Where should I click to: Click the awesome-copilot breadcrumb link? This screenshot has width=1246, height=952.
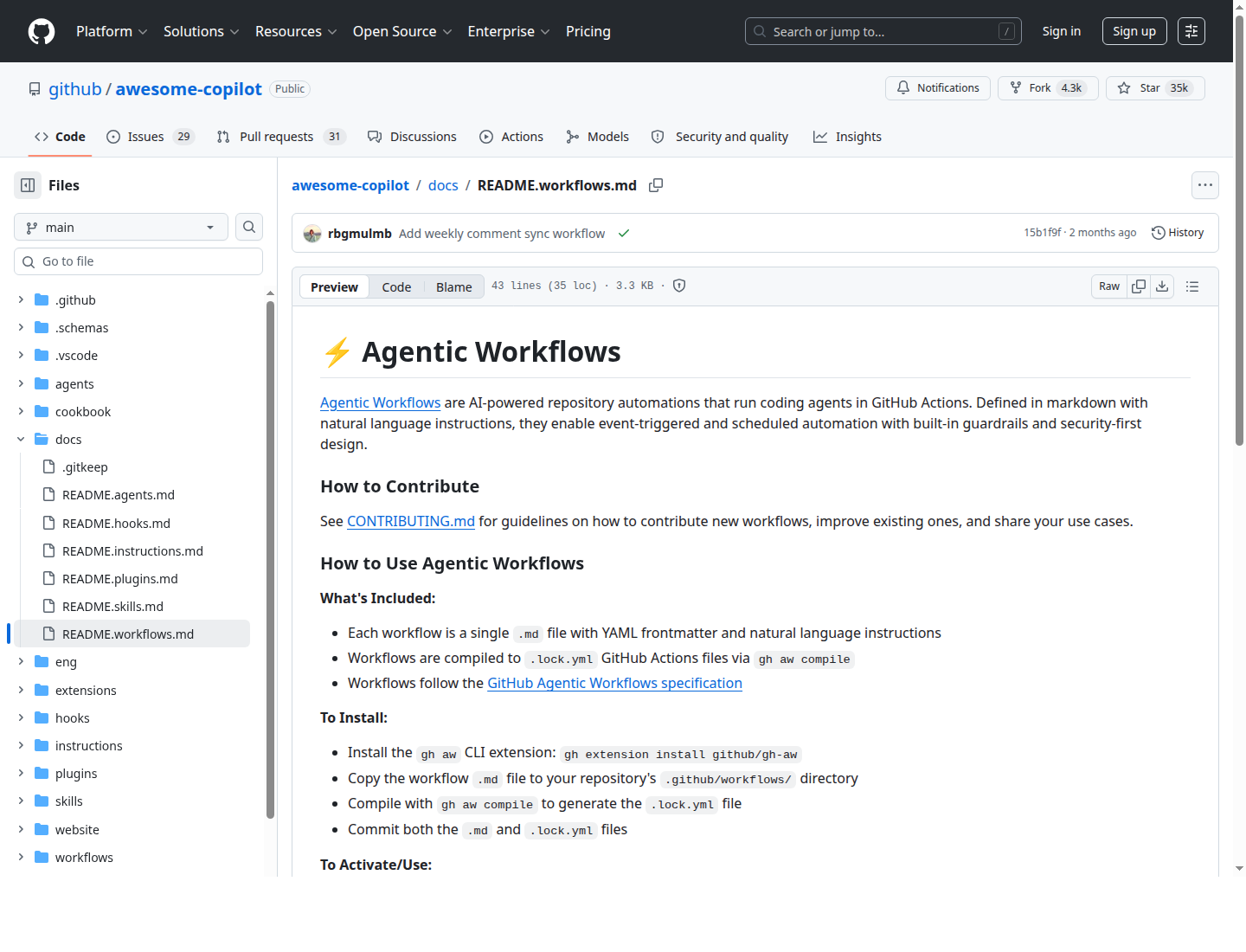(350, 185)
